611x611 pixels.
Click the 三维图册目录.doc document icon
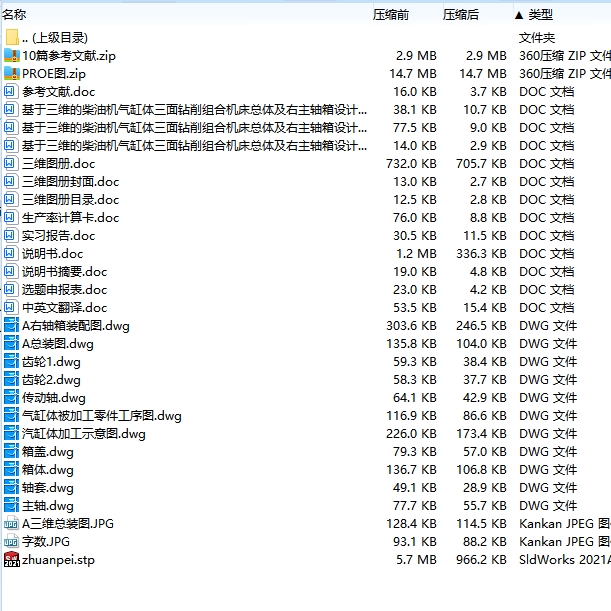11,199
